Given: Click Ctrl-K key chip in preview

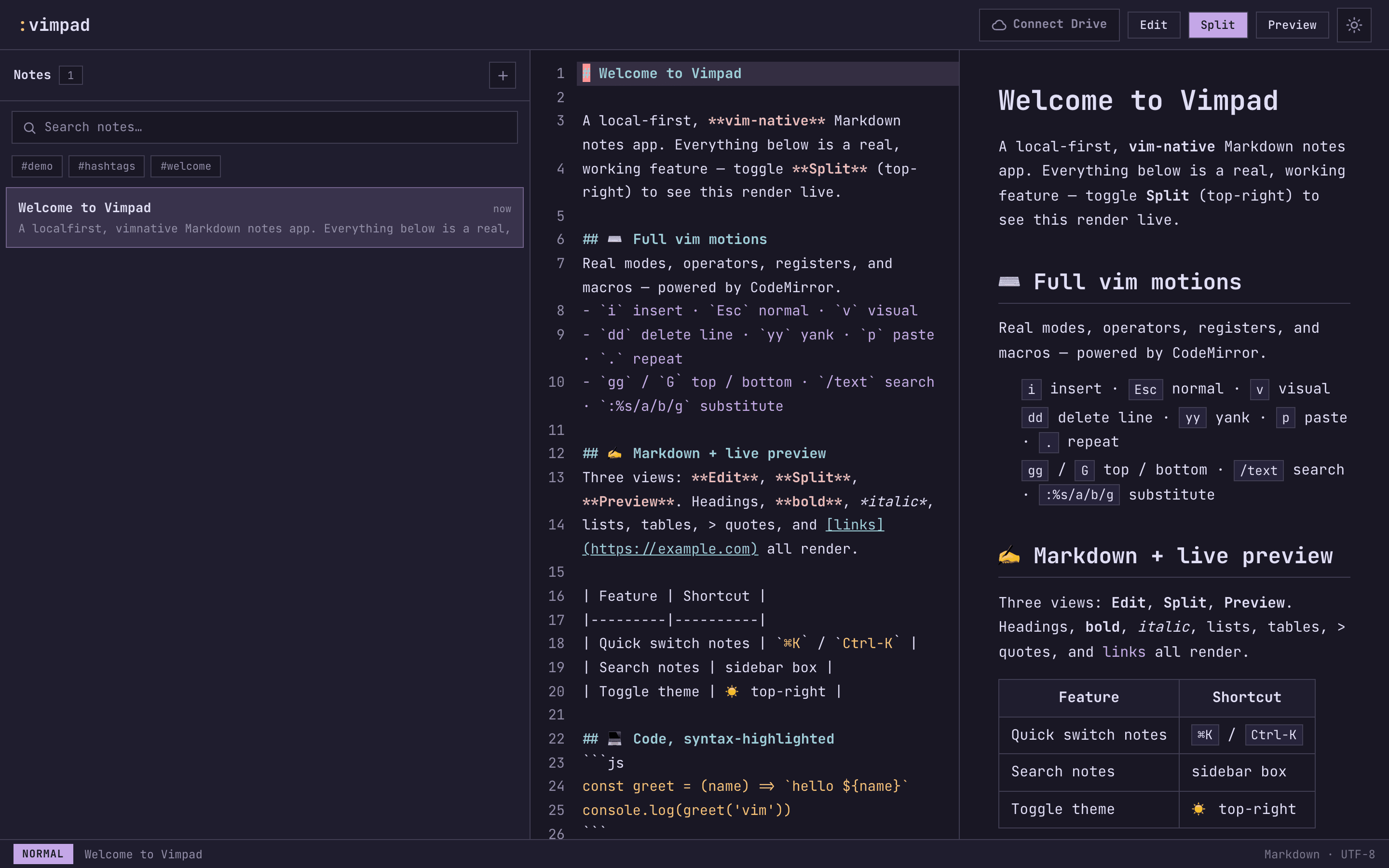Looking at the screenshot, I should [x=1274, y=735].
